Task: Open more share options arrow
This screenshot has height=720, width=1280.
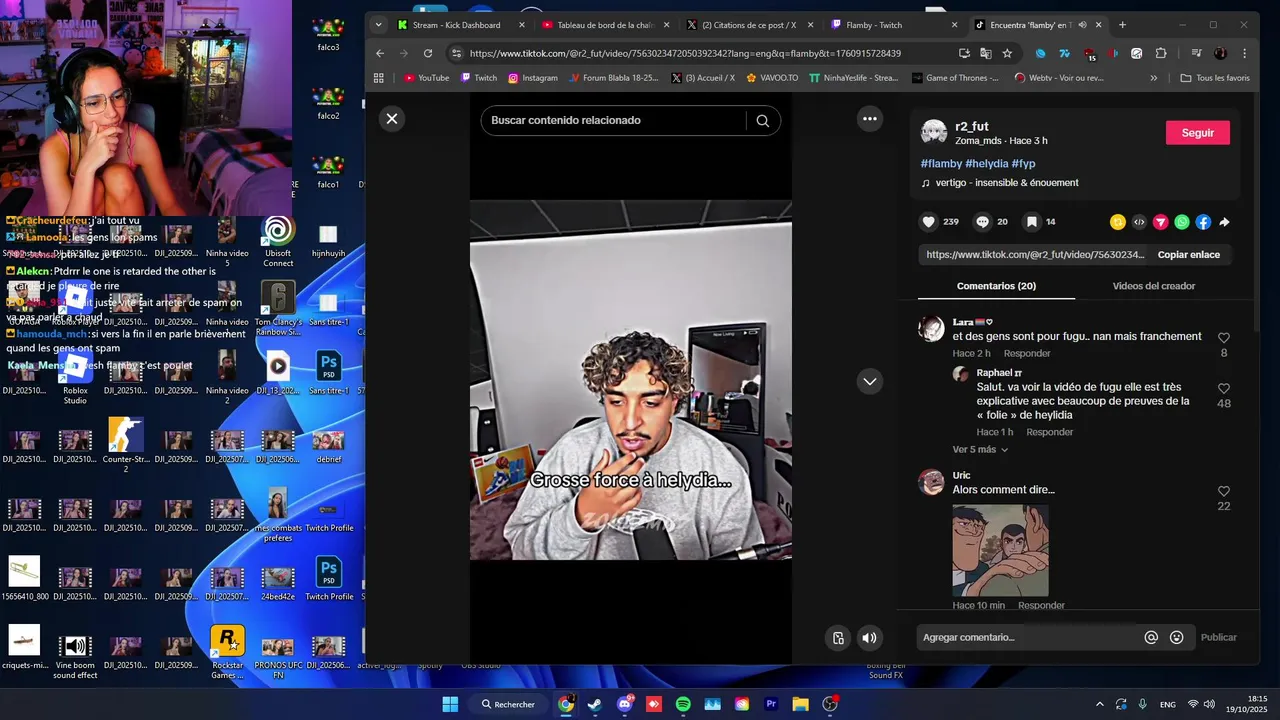Action: (1224, 222)
